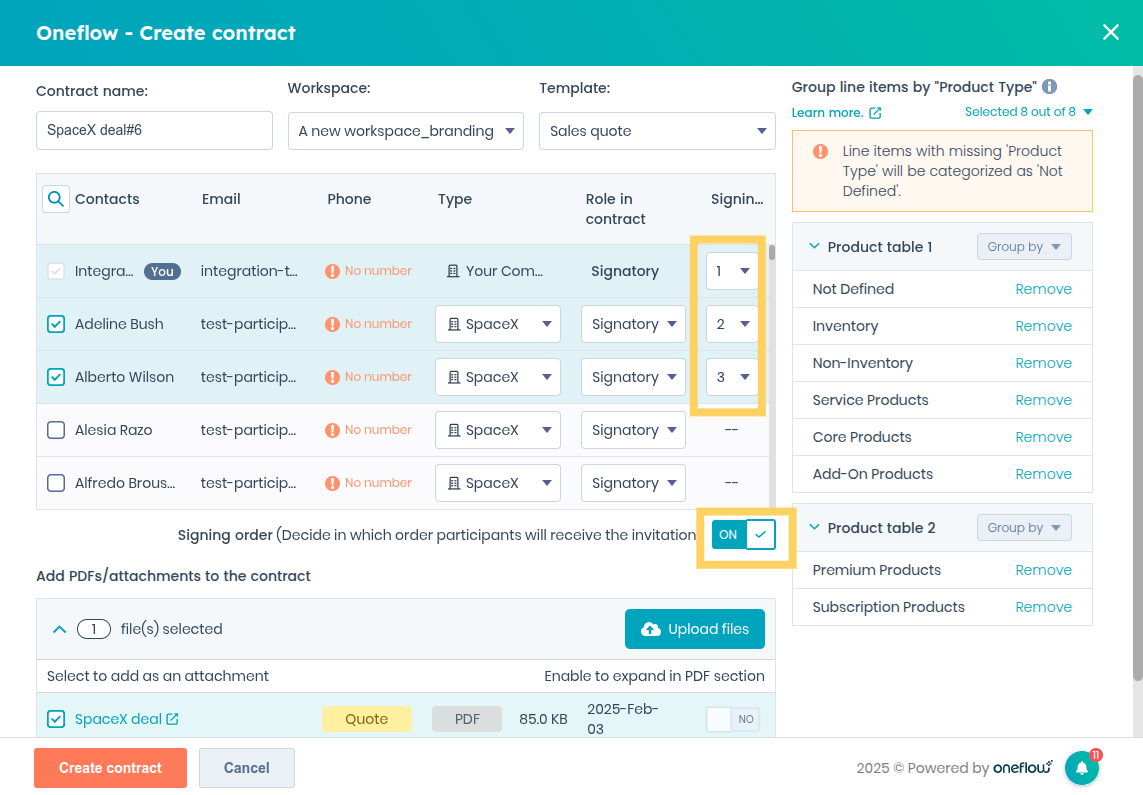Click the No number warning icon in Integra row
This screenshot has width=1143, height=795.
tap(332, 271)
